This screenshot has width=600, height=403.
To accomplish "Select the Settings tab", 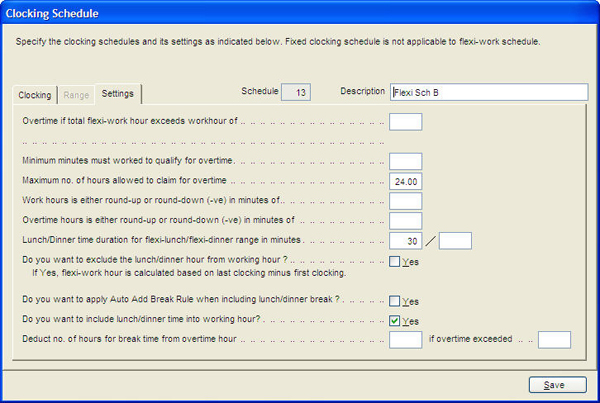I will tap(118, 93).
